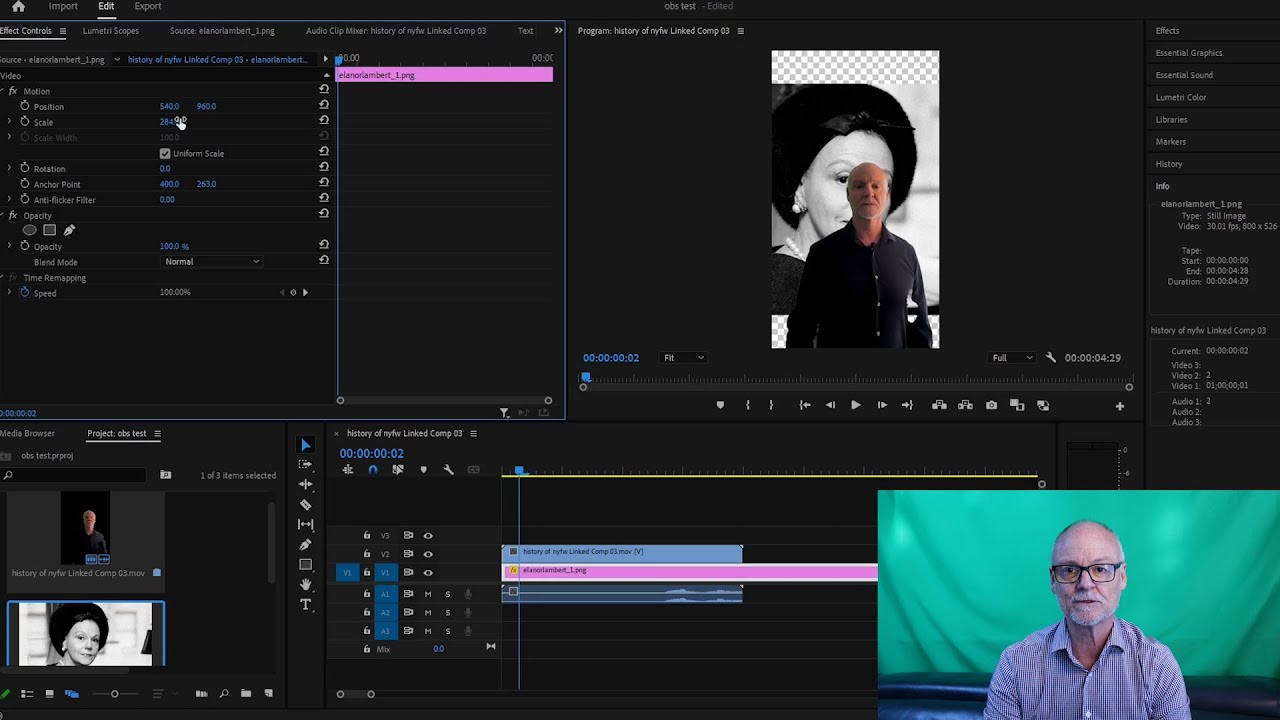Image resolution: width=1280 pixels, height=720 pixels.
Task: Step forward one frame
Action: [882, 405]
